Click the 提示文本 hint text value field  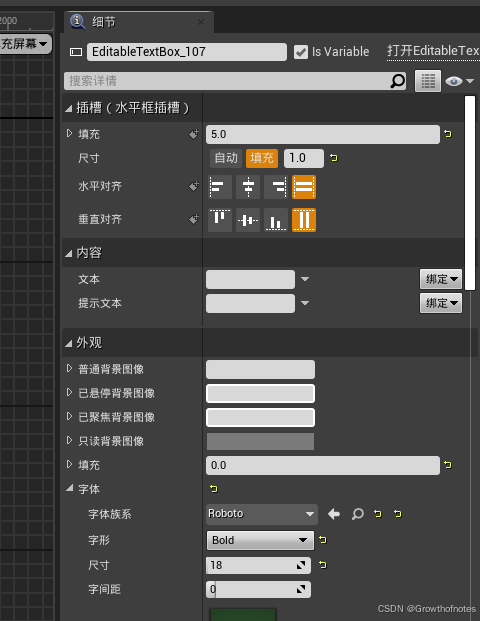point(250,303)
